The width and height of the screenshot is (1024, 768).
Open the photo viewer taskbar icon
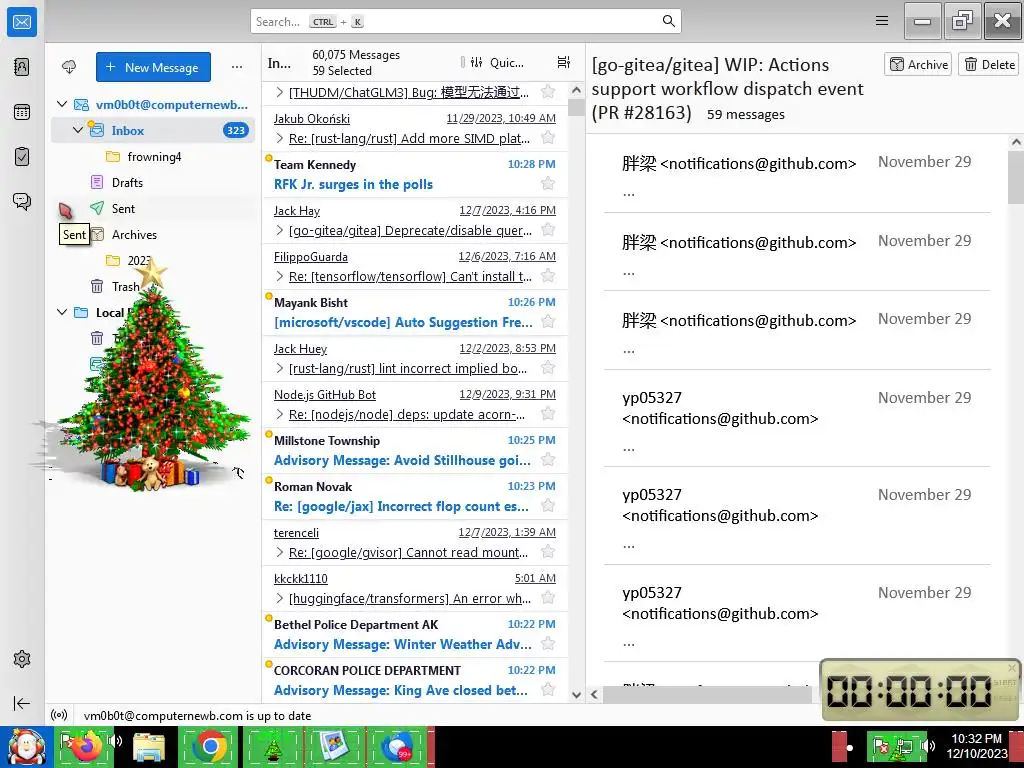tap(334, 746)
